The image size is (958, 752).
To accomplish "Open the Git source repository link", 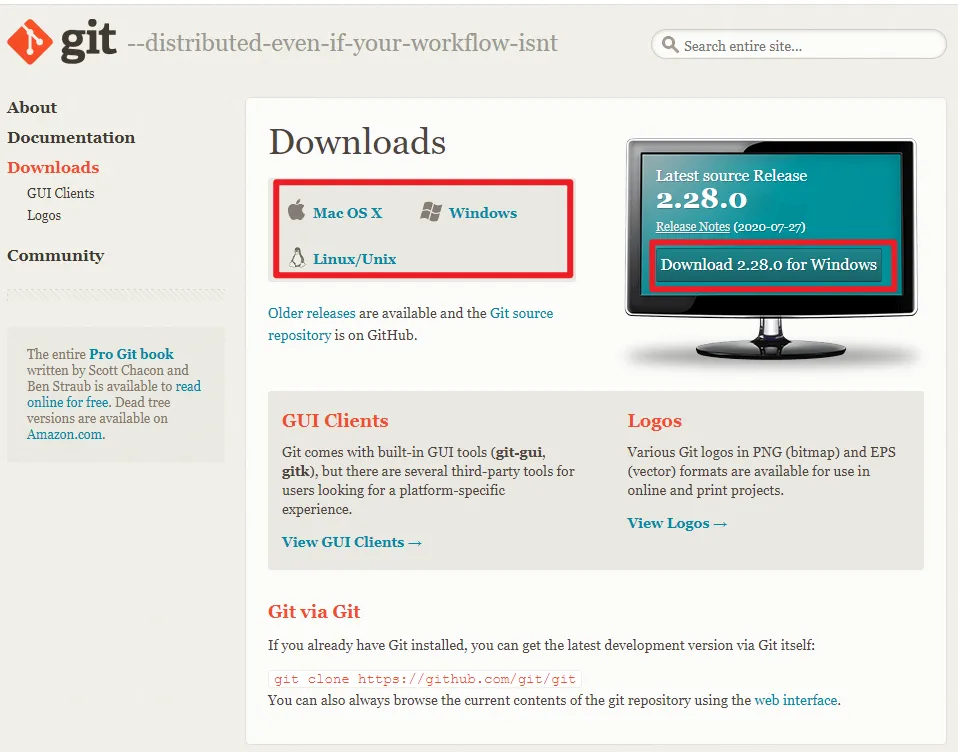I will 411,324.
